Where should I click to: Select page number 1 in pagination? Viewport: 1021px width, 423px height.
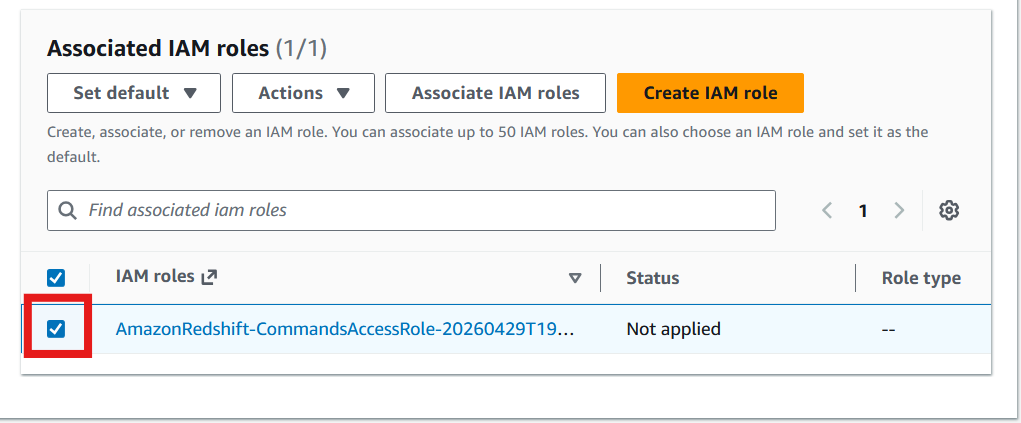[863, 211]
